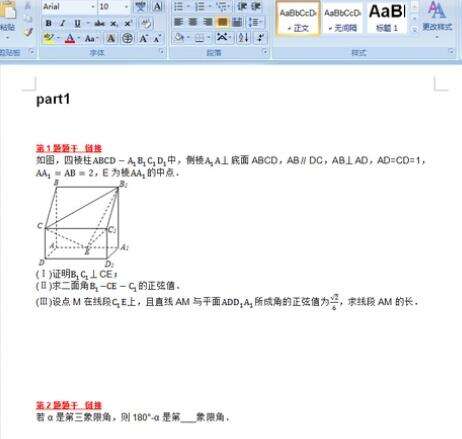Align text left
Screen dimensions: 462x439
[179, 22]
